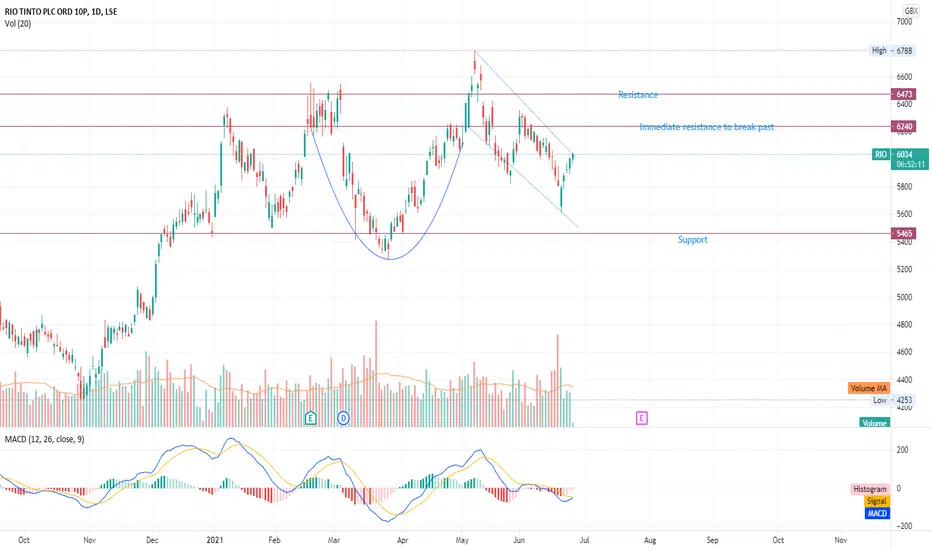Click the blue MACD label

click(x=877, y=513)
